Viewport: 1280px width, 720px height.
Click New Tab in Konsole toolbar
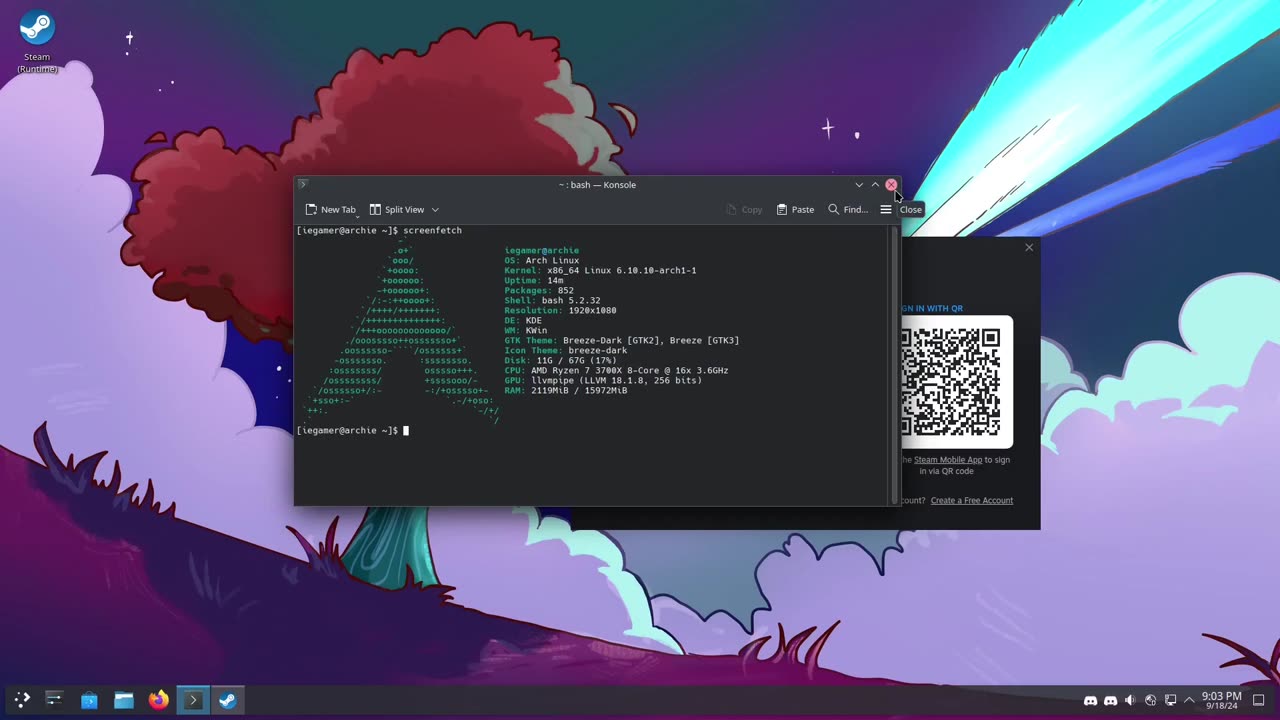click(330, 210)
